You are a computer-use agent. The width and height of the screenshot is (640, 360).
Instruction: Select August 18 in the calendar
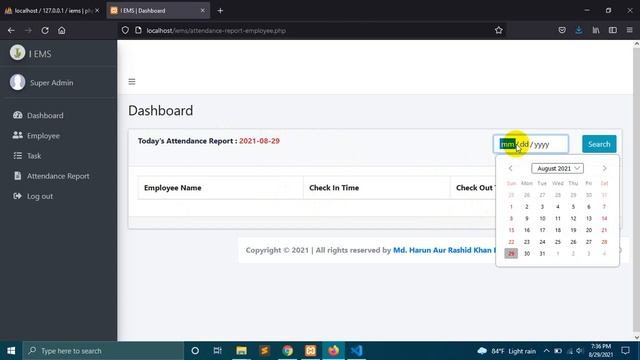[x=558, y=230]
